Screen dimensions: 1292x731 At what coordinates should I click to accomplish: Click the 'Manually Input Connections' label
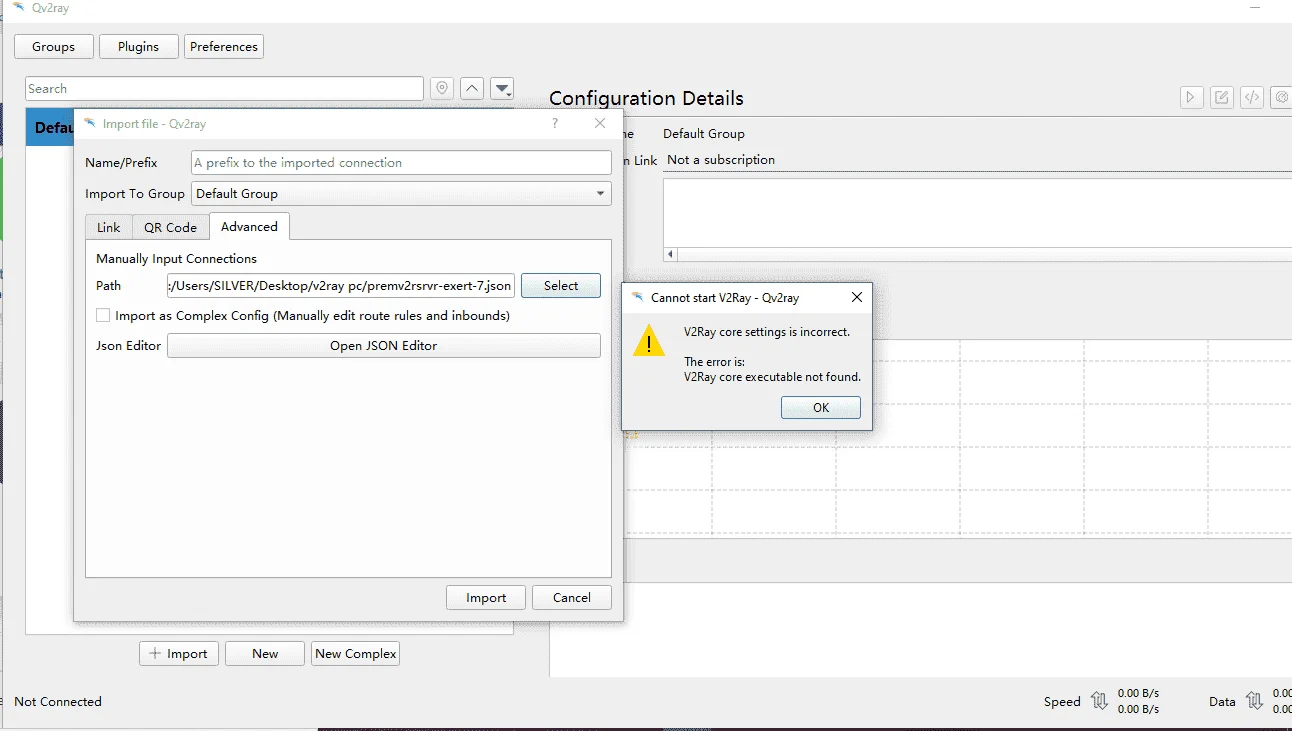point(176,258)
